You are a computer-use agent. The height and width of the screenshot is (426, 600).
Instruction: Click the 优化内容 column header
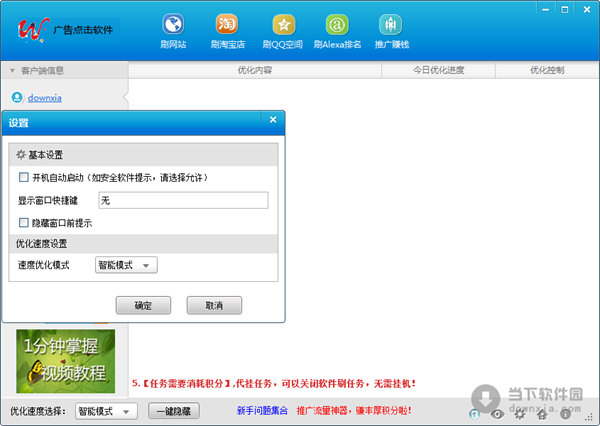(255, 71)
